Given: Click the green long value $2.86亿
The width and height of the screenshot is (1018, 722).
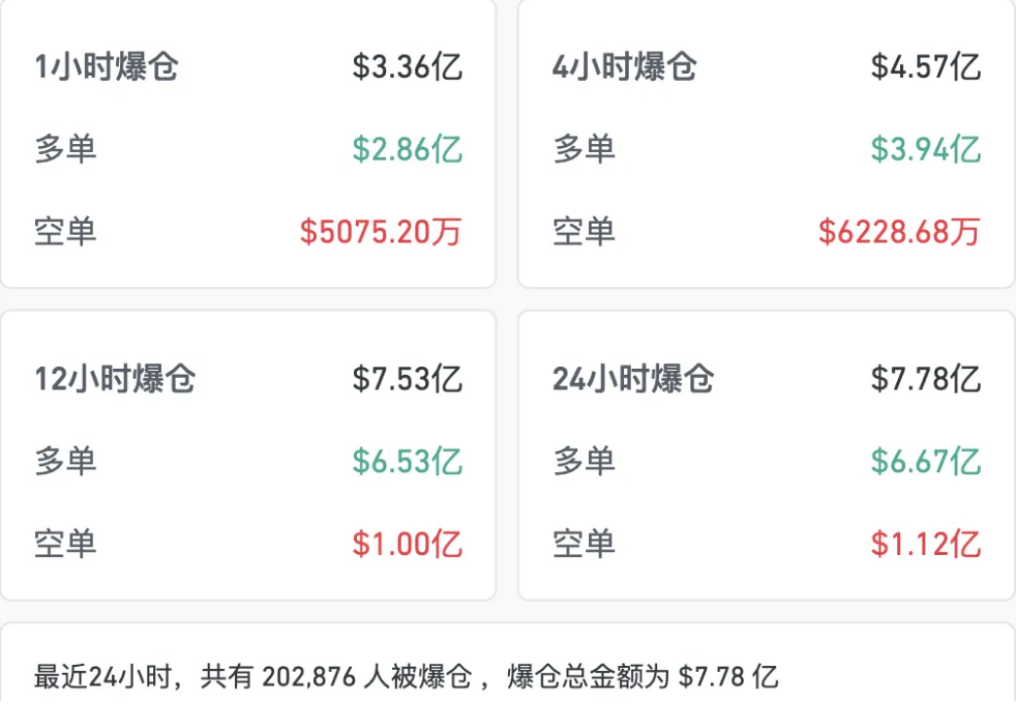Looking at the screenshot, I should 407,150.
